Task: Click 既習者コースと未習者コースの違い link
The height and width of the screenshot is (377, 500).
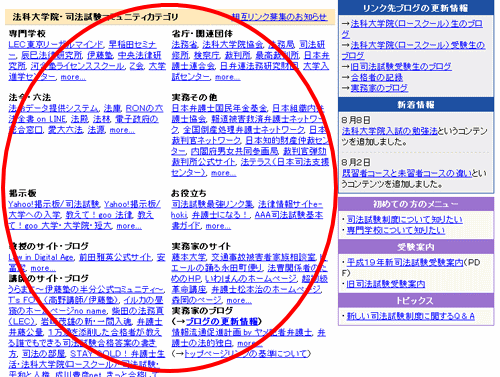Action: tap(407, 173)
